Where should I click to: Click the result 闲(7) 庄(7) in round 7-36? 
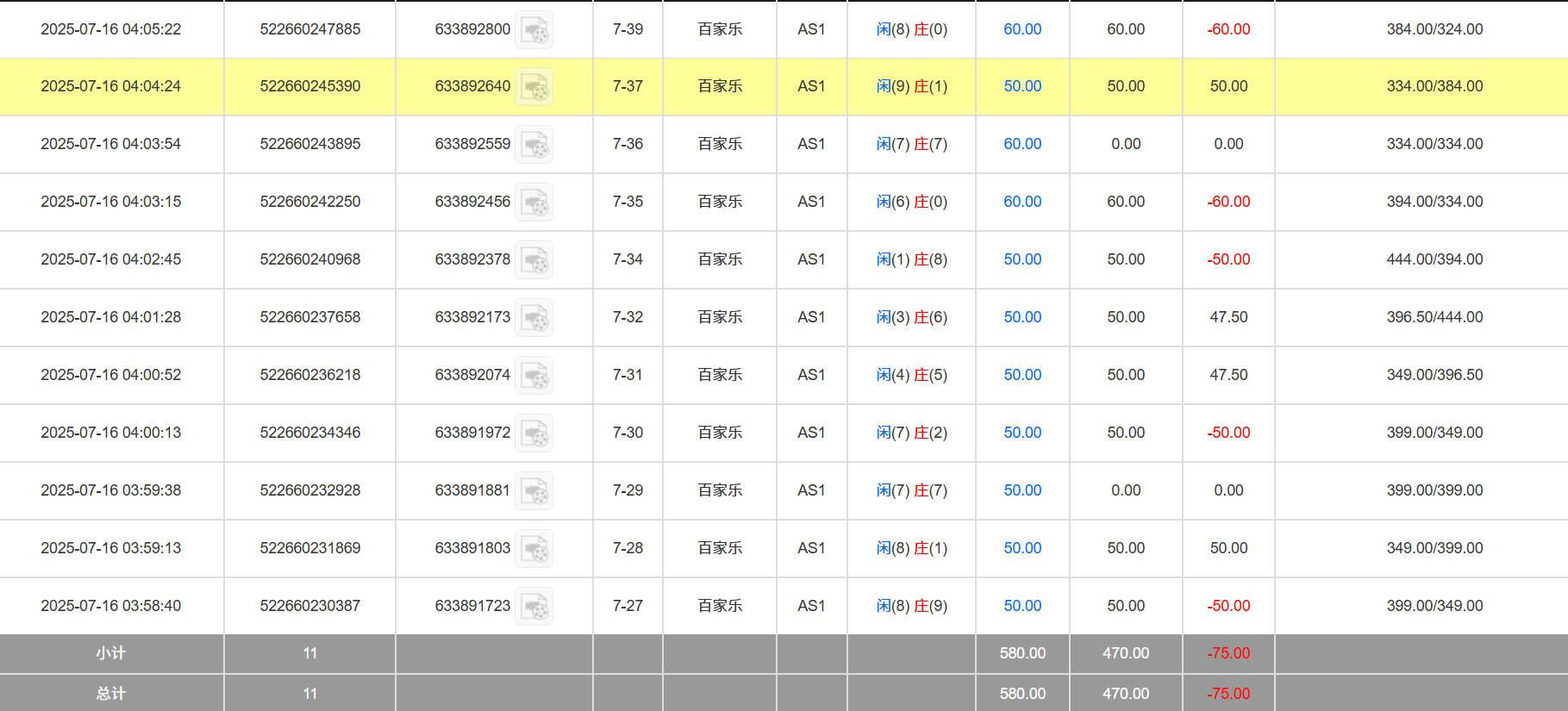(911, 144)
